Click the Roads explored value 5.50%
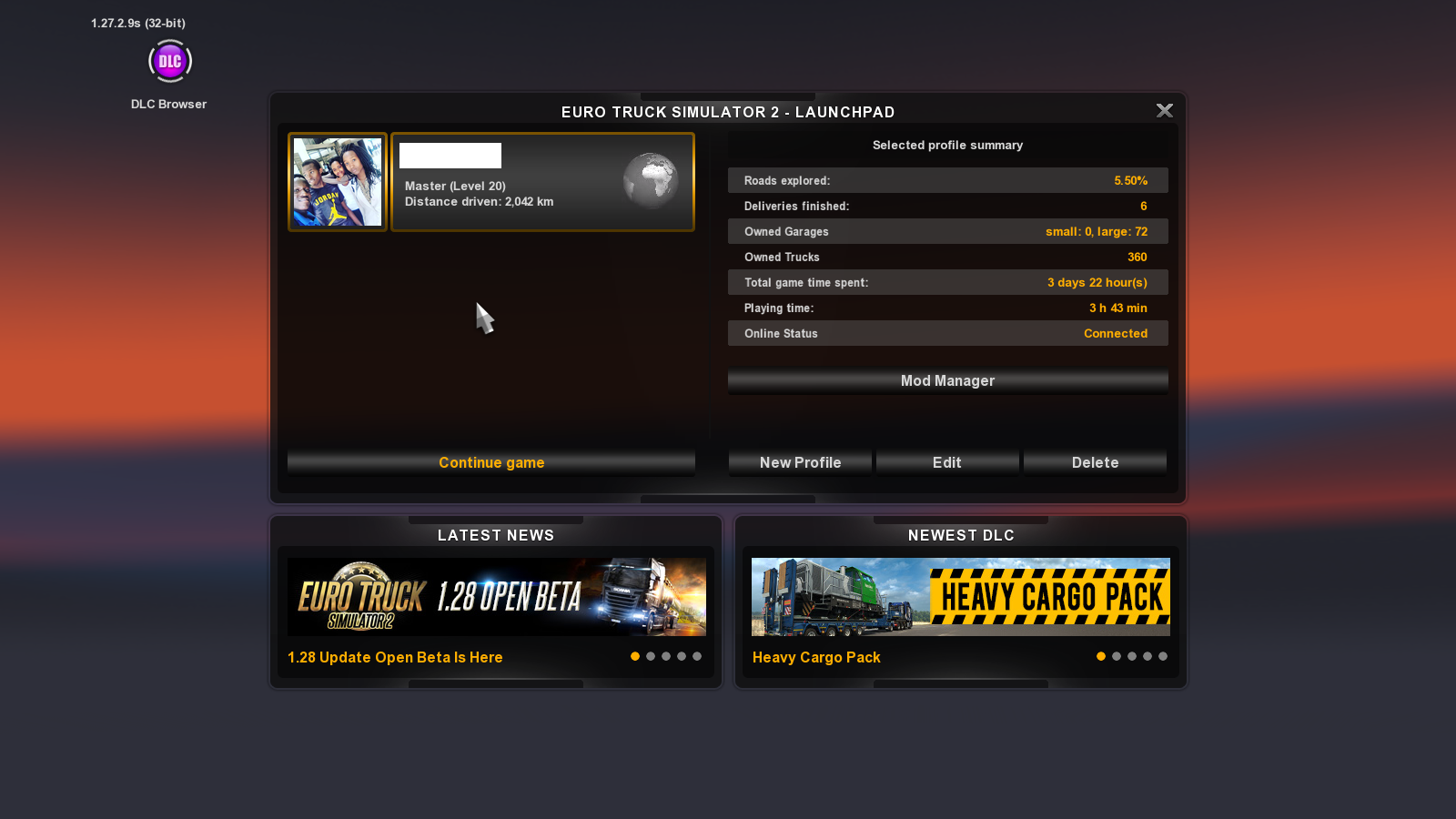 (x=1131, y=181)
